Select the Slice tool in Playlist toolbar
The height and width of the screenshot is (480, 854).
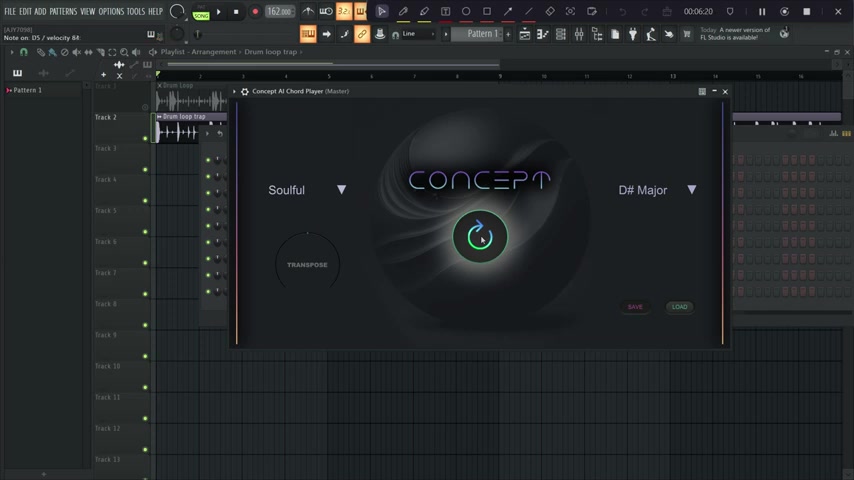click(x=100, y=52)
